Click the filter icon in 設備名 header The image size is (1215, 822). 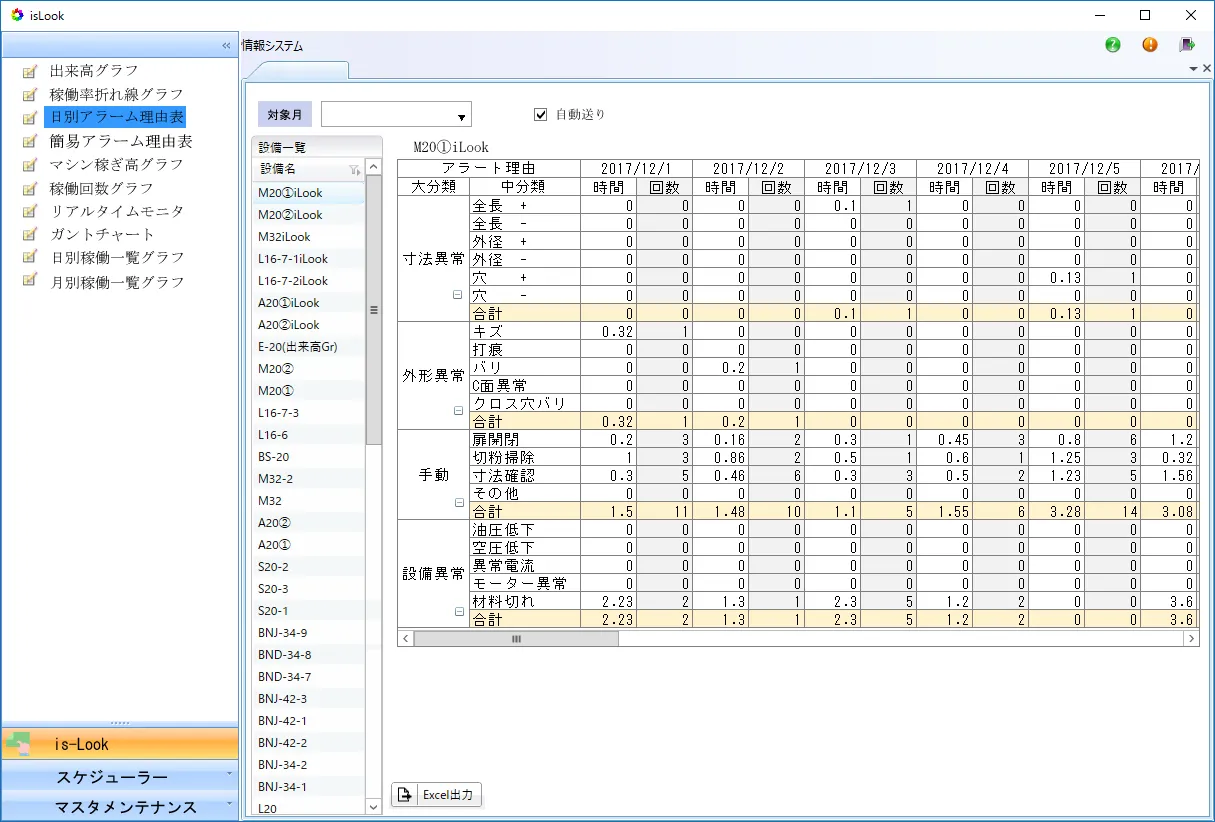coord(354,169)
